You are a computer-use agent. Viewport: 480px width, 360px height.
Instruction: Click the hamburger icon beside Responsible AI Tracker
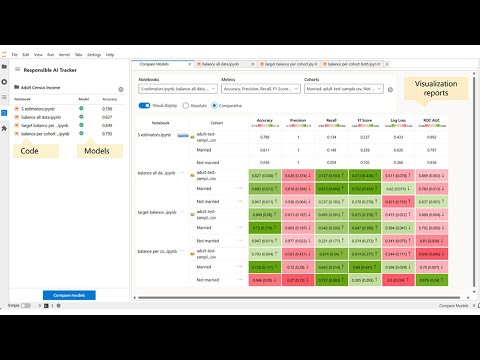17,69
